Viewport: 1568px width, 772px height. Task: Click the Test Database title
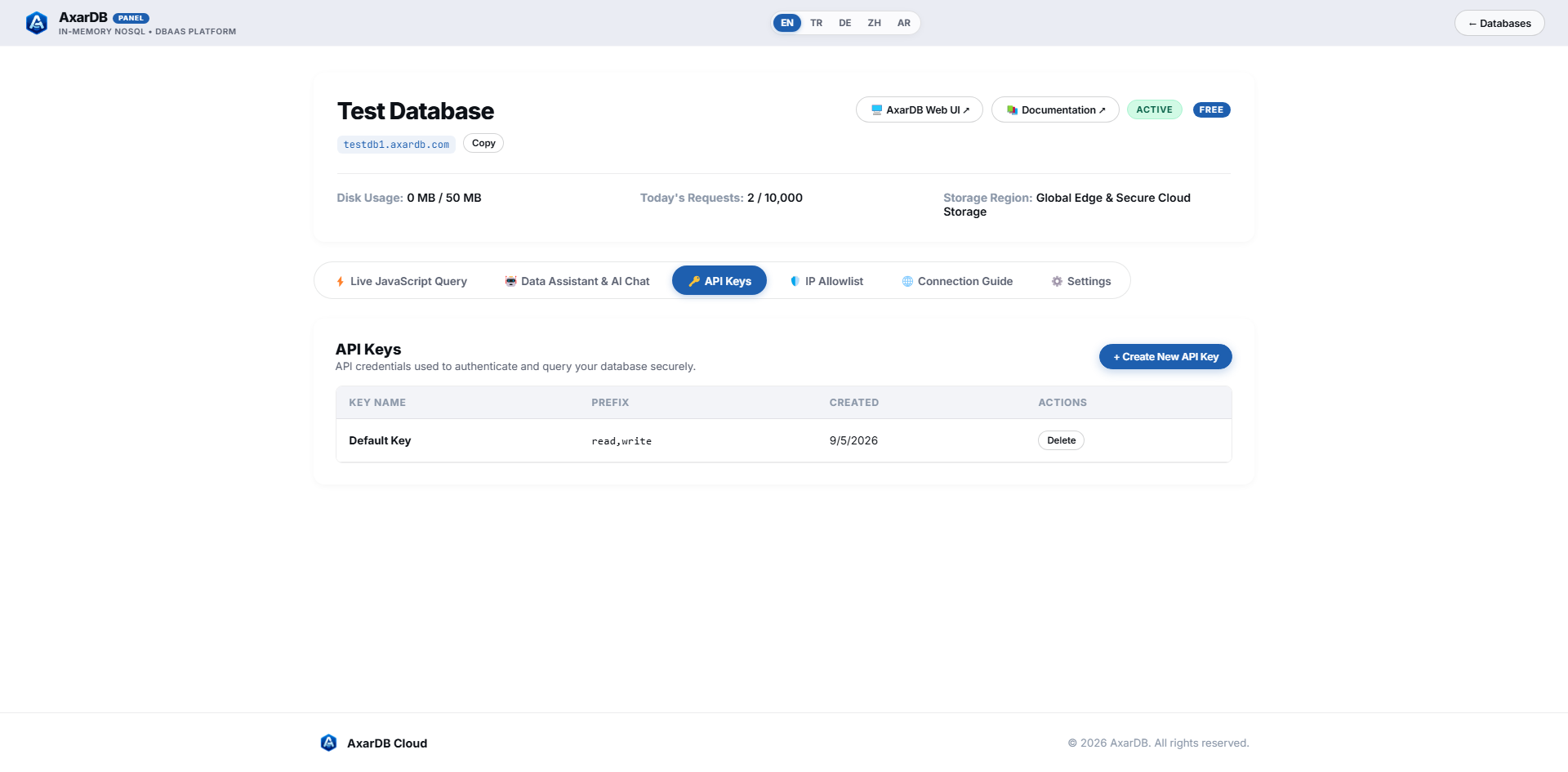(416, 111)
